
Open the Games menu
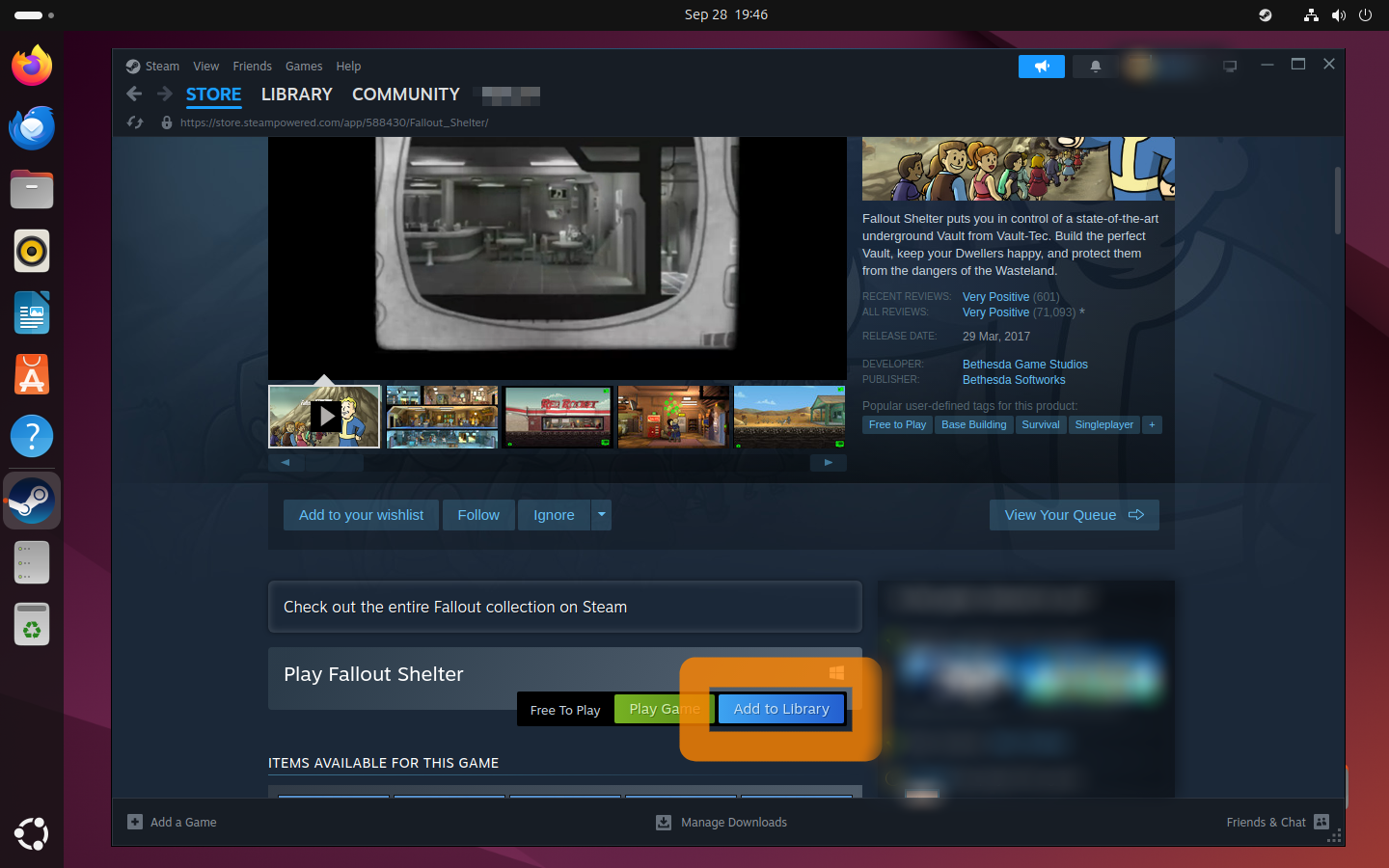[304, 67]
